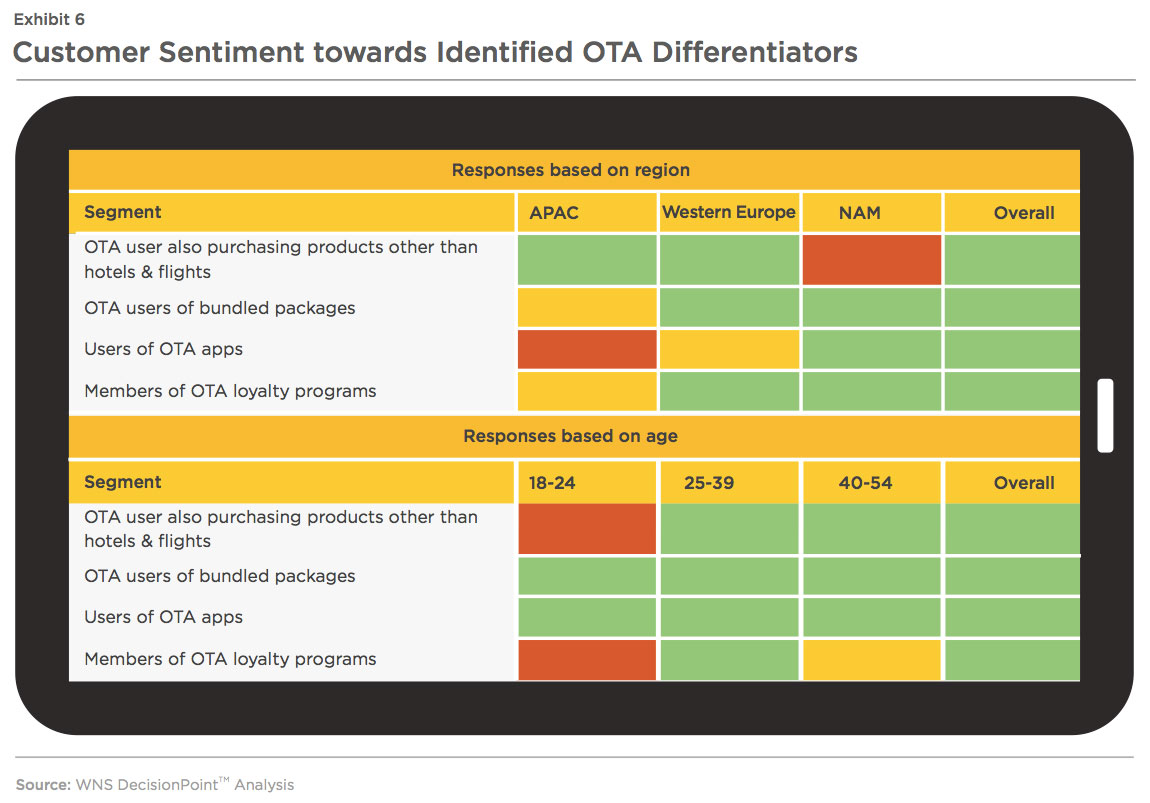Choose the 18-24 cell for bundled packages

587,576
